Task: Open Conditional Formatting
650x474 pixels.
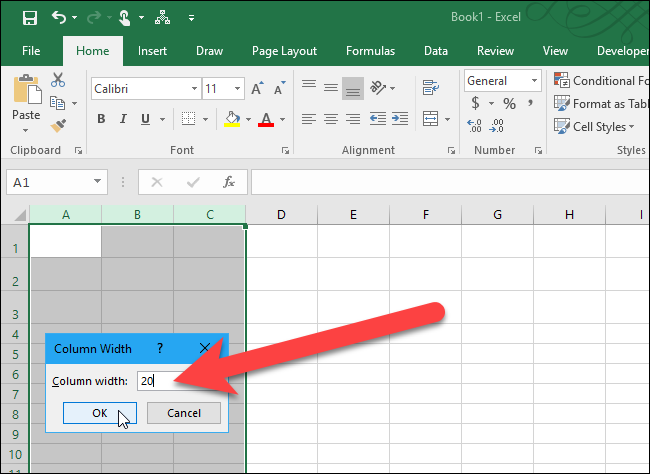Action: pos(600,80)
